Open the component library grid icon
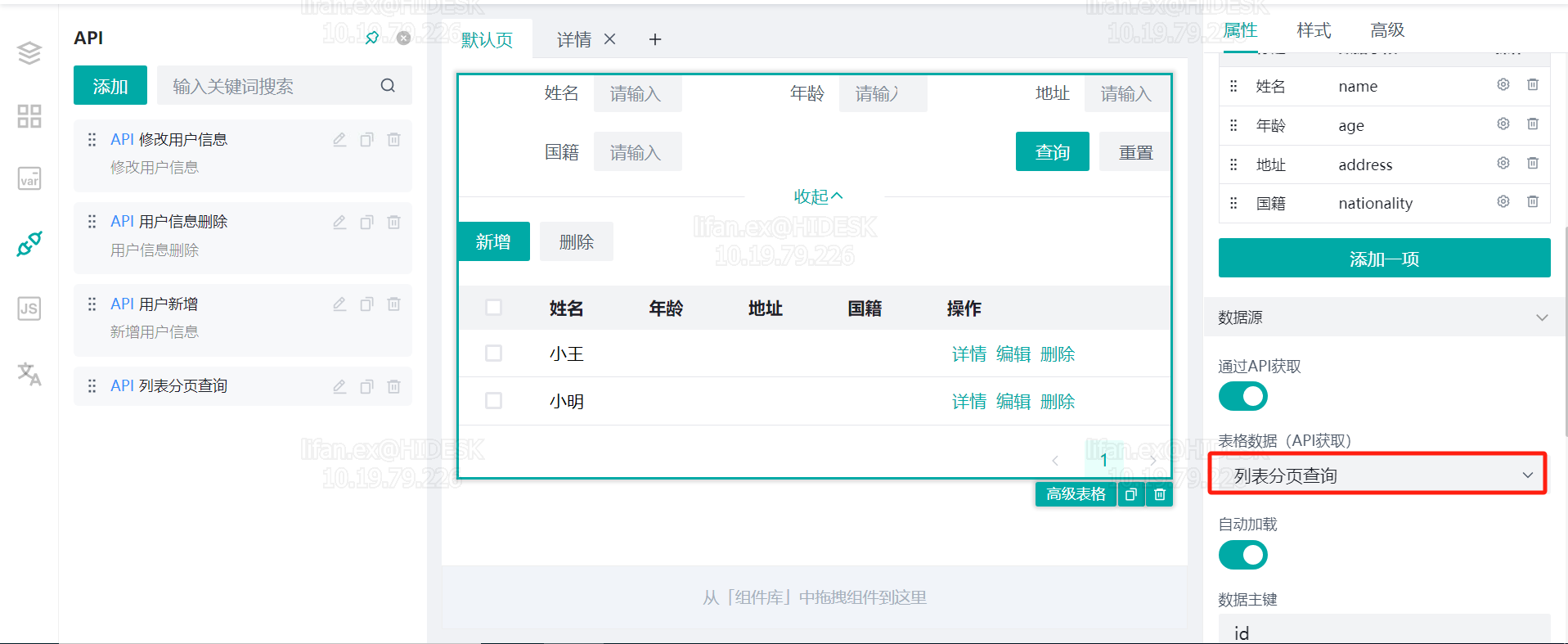 tap(29, 116)
